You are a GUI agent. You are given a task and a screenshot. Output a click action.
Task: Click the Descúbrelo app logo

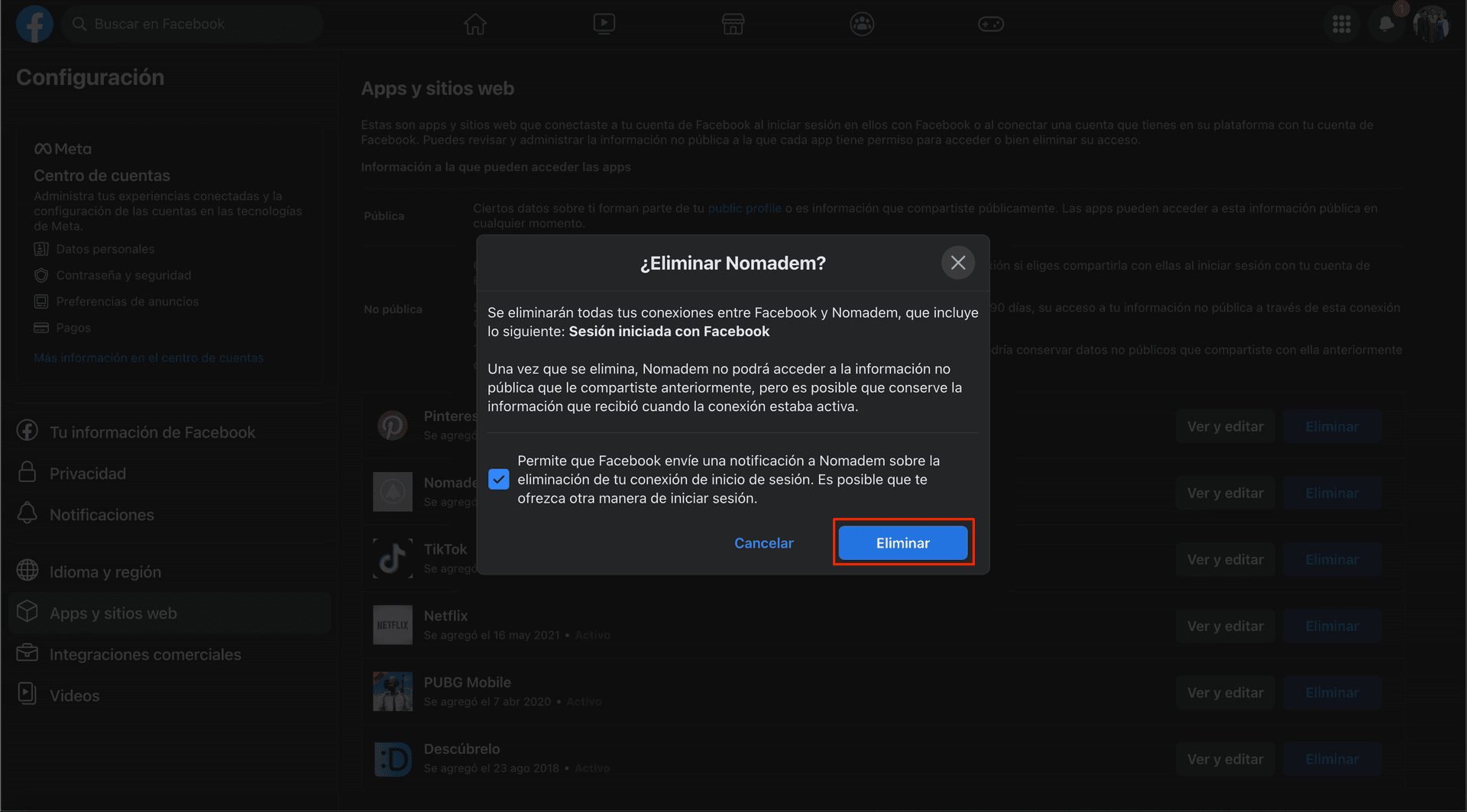click(393, 759)
